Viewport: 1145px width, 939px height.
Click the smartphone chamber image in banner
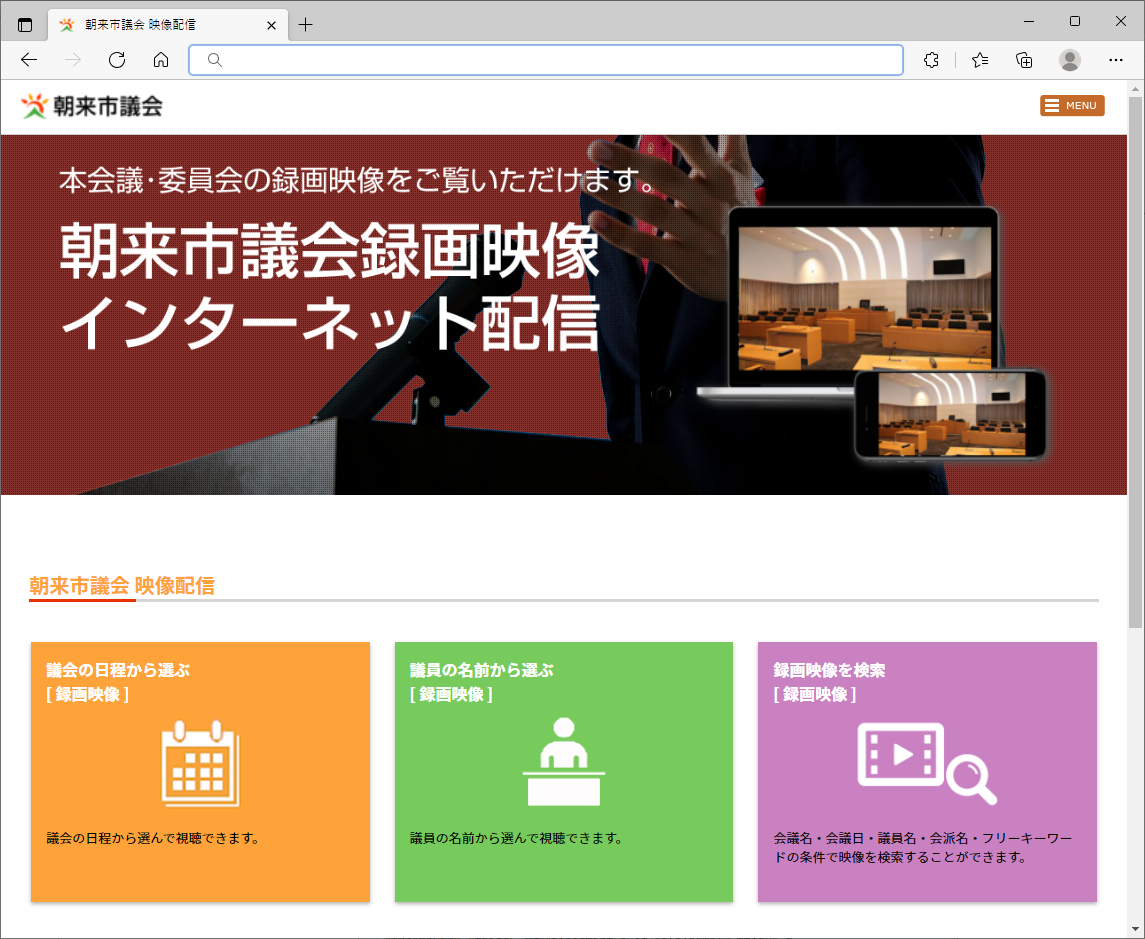point(951,414)
